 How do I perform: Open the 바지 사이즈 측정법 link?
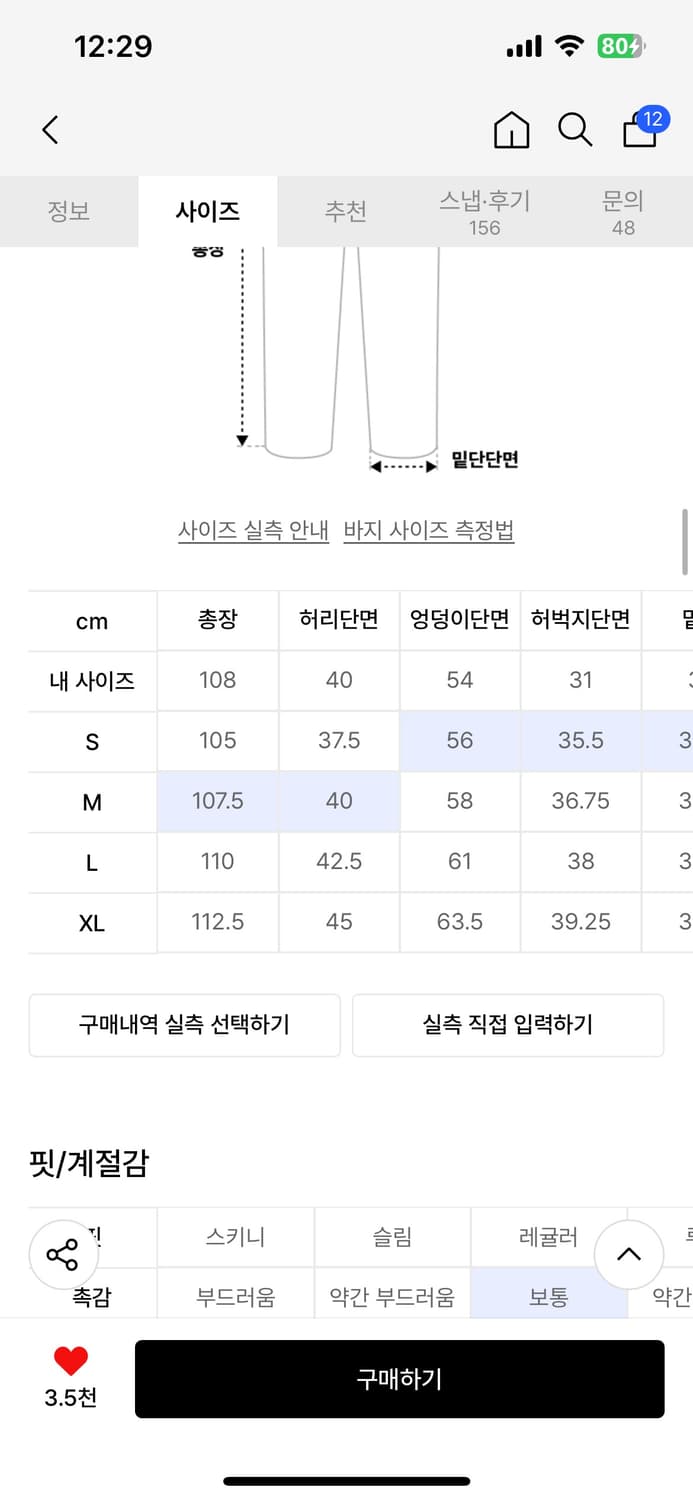pyautogui.click(x=428, y=531)
